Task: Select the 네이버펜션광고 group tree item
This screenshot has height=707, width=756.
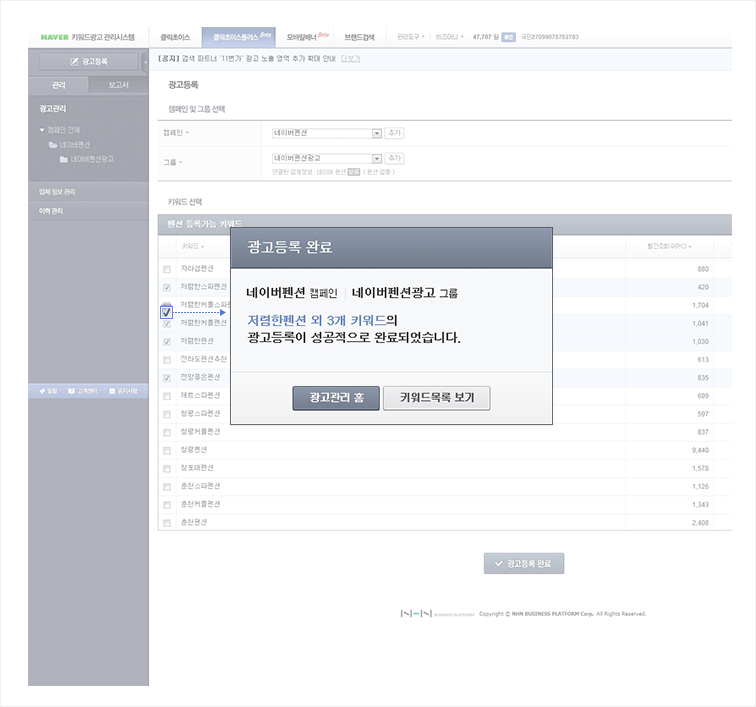Action: coord(92,159)
